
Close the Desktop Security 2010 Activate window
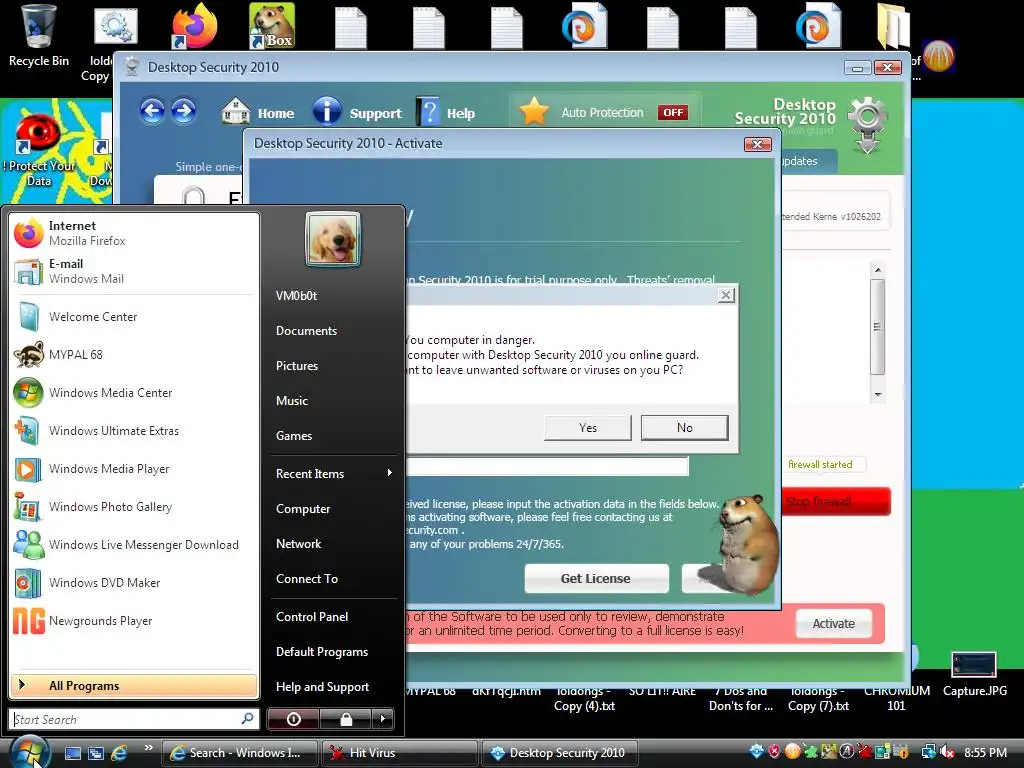(x=758, y=144)
